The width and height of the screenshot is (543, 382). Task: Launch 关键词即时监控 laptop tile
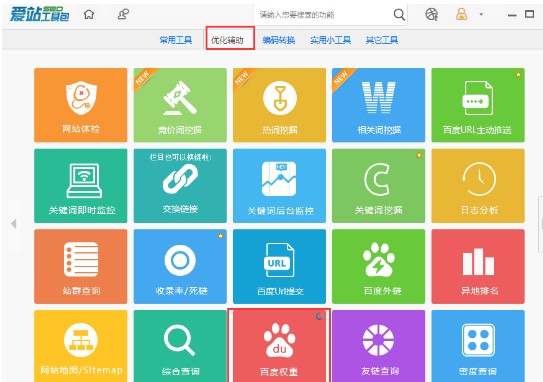coord(81,186)
